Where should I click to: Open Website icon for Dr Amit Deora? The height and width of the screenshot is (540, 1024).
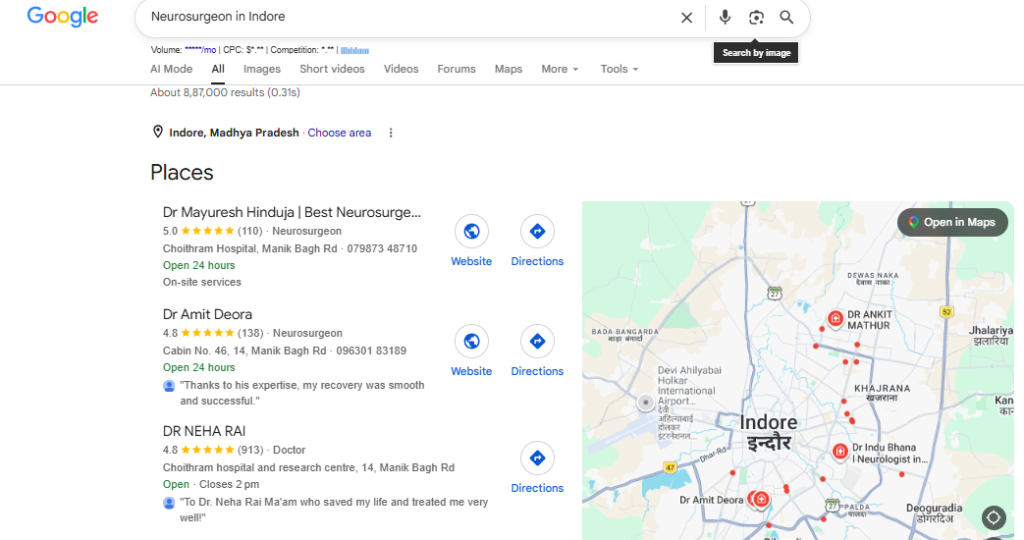[472, 341]
